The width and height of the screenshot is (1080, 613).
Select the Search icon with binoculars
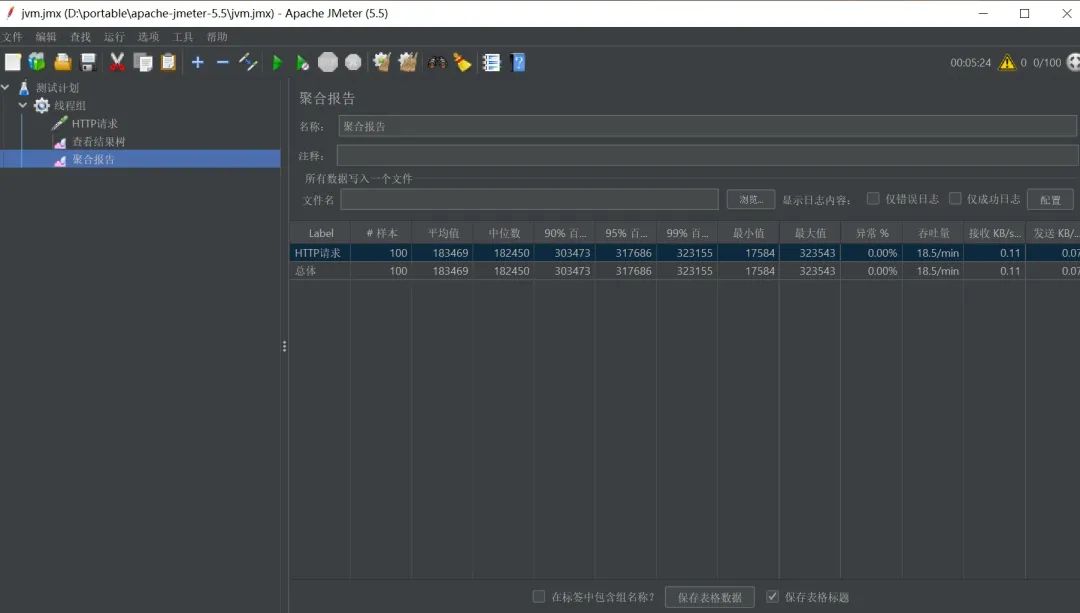437,62
